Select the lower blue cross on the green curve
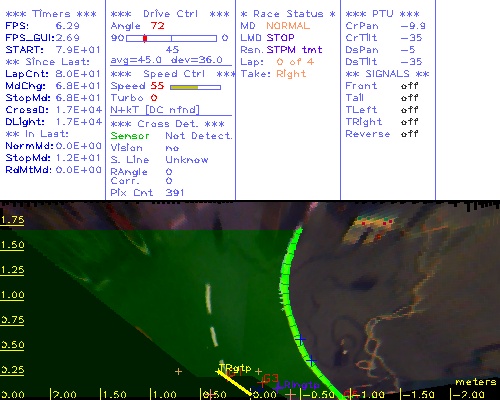Viewport: 500px width, 400px height. click(x=311, y=361)
